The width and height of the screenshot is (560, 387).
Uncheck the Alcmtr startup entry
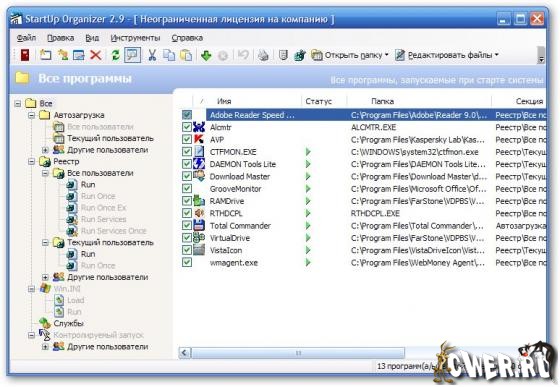click(x=186, y=127)
